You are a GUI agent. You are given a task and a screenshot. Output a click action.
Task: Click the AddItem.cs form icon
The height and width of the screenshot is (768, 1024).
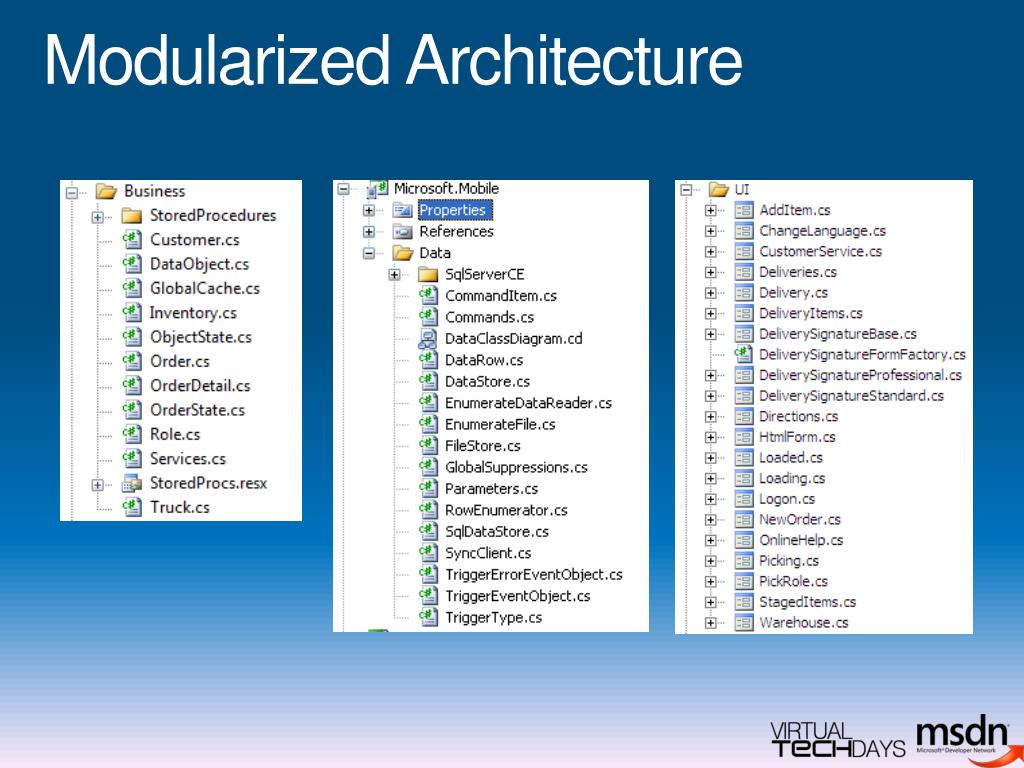[744, 210]
